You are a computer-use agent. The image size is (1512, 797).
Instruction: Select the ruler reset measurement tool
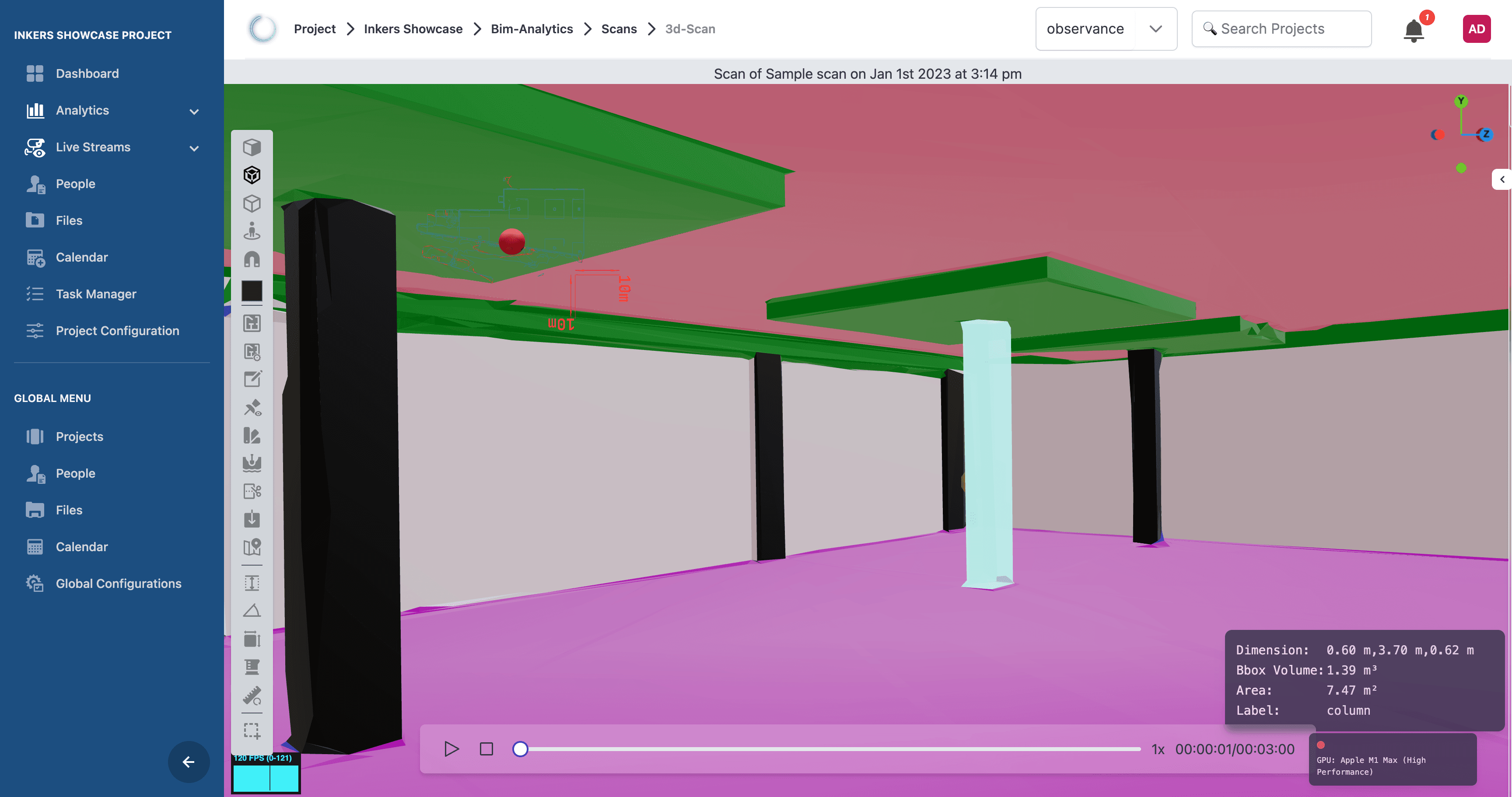252,696
